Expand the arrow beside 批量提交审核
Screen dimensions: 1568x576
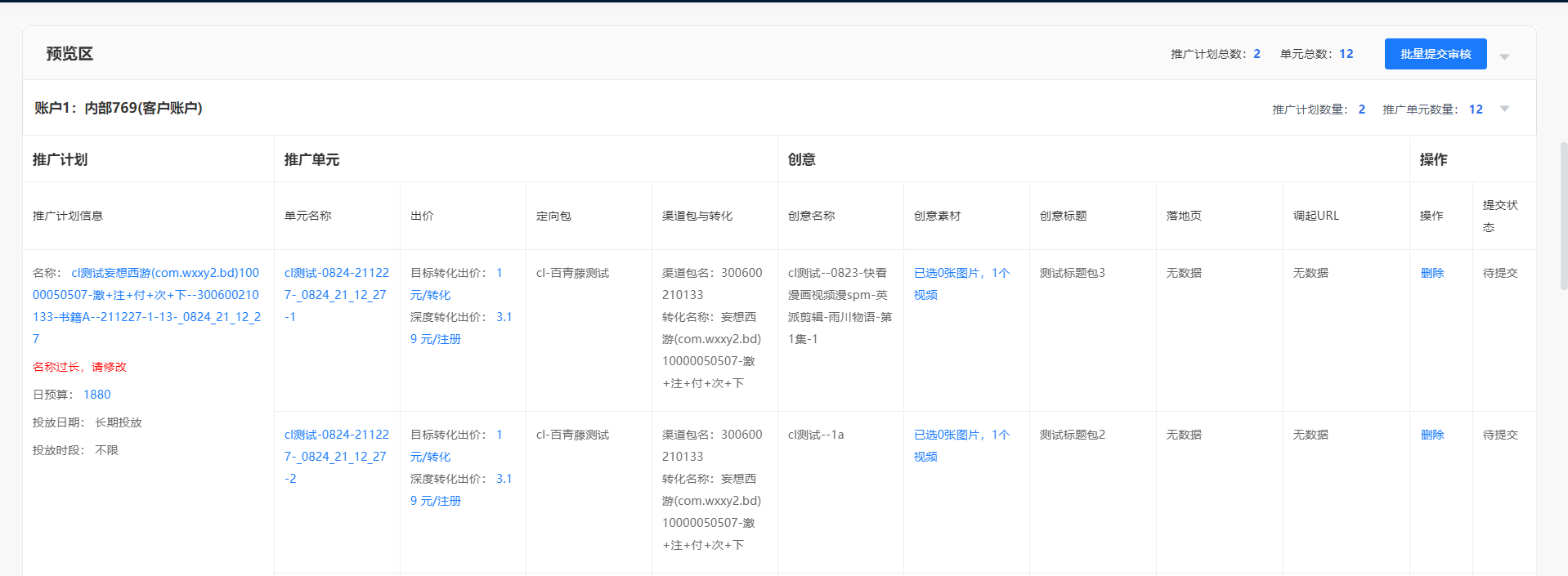click(x=1504, y=56)
